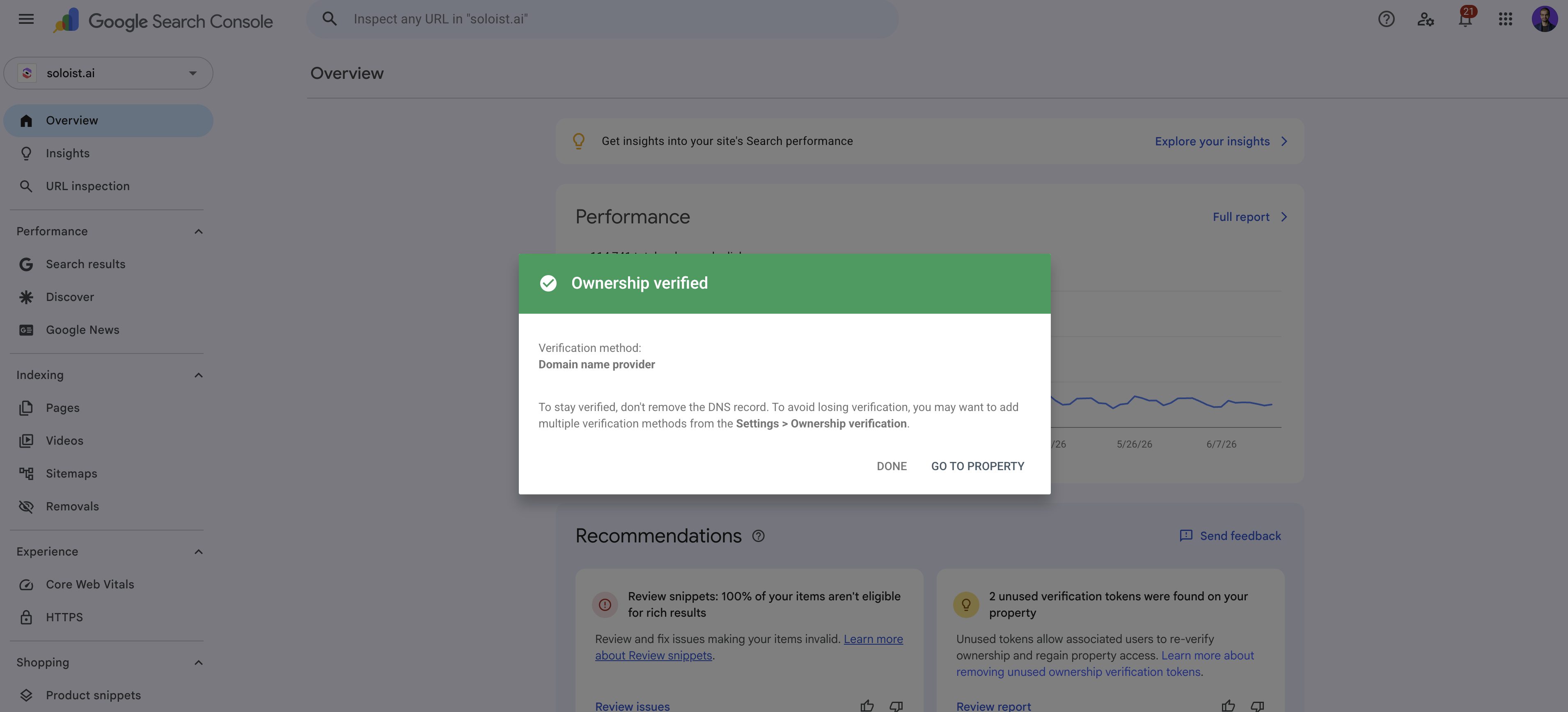Click the Review report link
Viewport: 1568px width, 712px height.
[993, 707]
